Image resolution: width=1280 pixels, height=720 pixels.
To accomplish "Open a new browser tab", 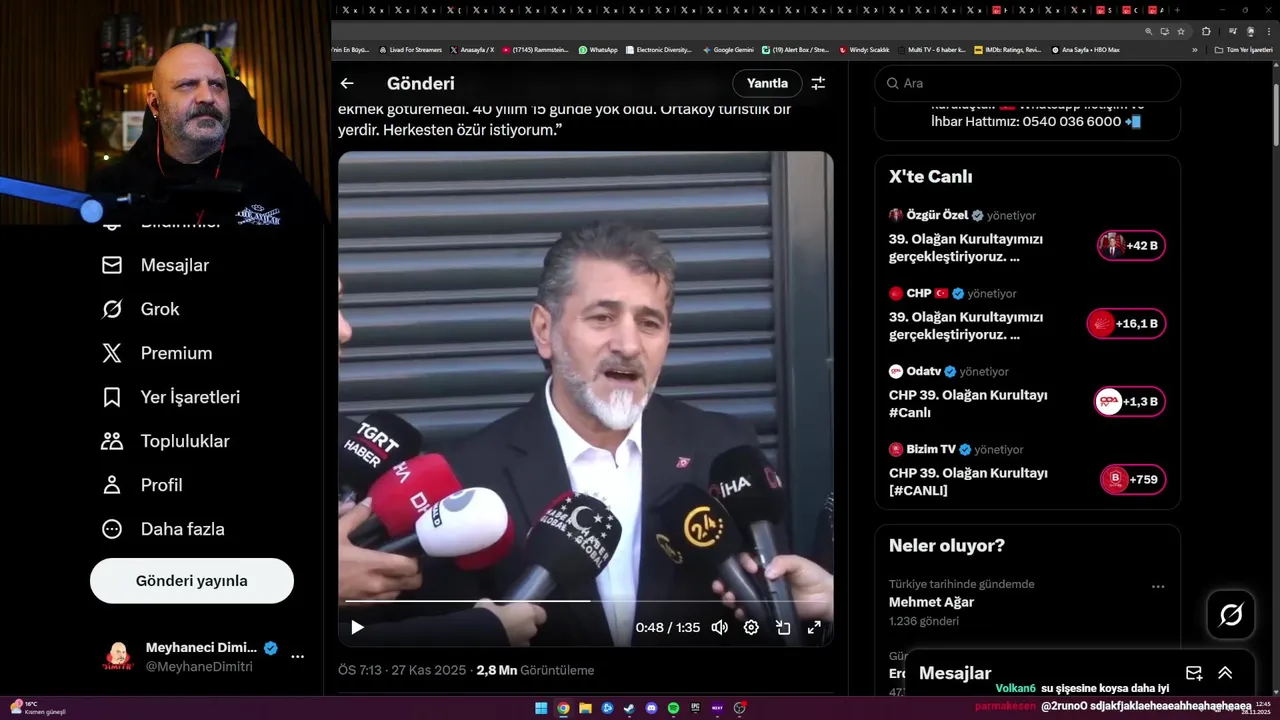I will coord(1177,10).
